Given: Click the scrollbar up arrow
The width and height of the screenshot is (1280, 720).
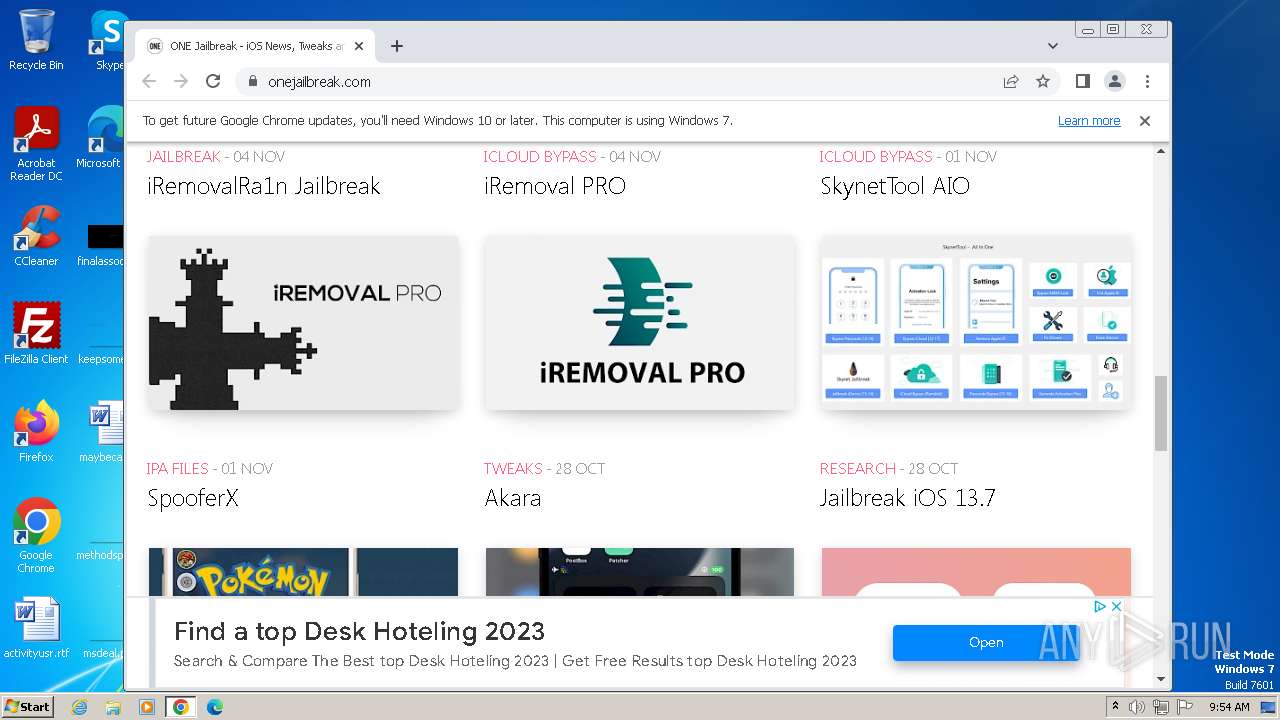Looking at the screenshot, I should click(1161, 151).
